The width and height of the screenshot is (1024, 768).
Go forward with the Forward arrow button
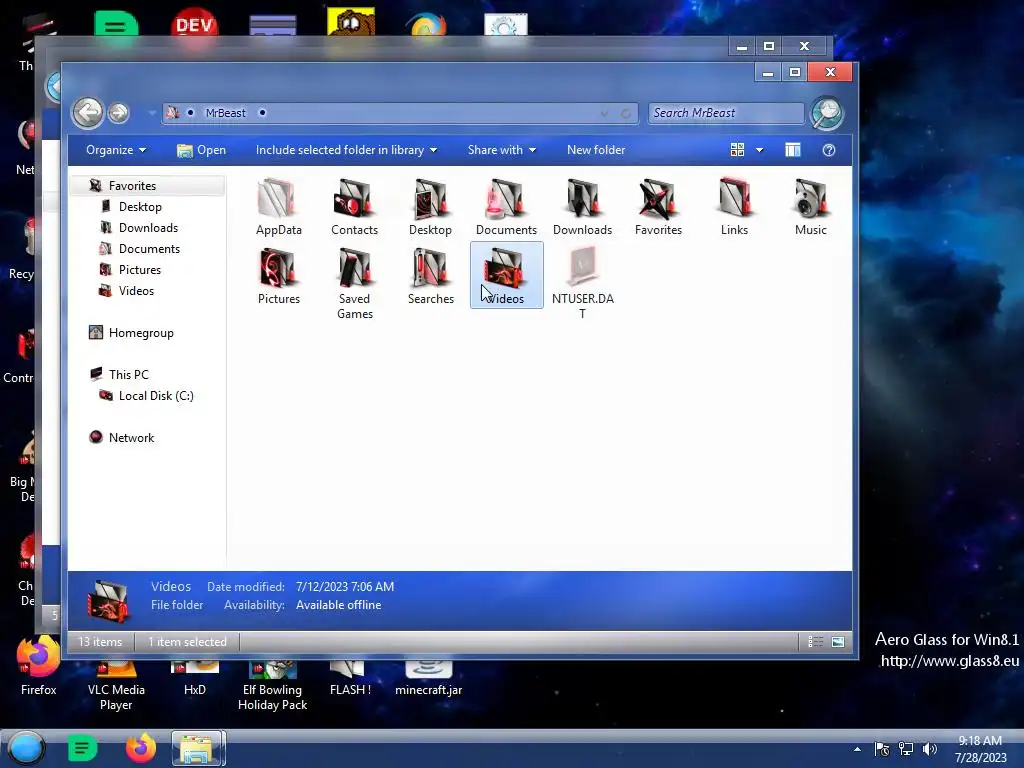(118, 113)
